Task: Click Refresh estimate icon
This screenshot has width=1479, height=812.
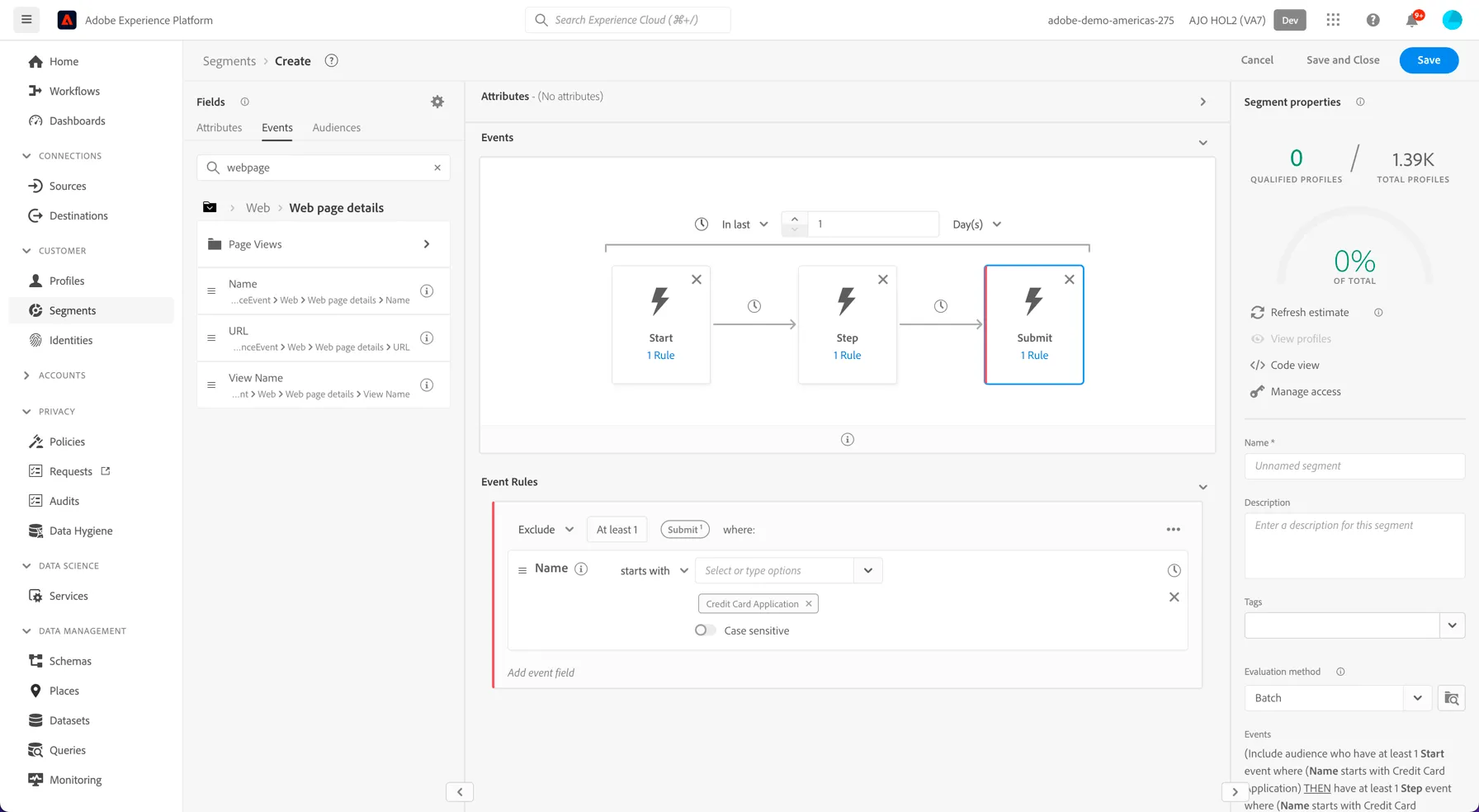Action: [1257, 313]
